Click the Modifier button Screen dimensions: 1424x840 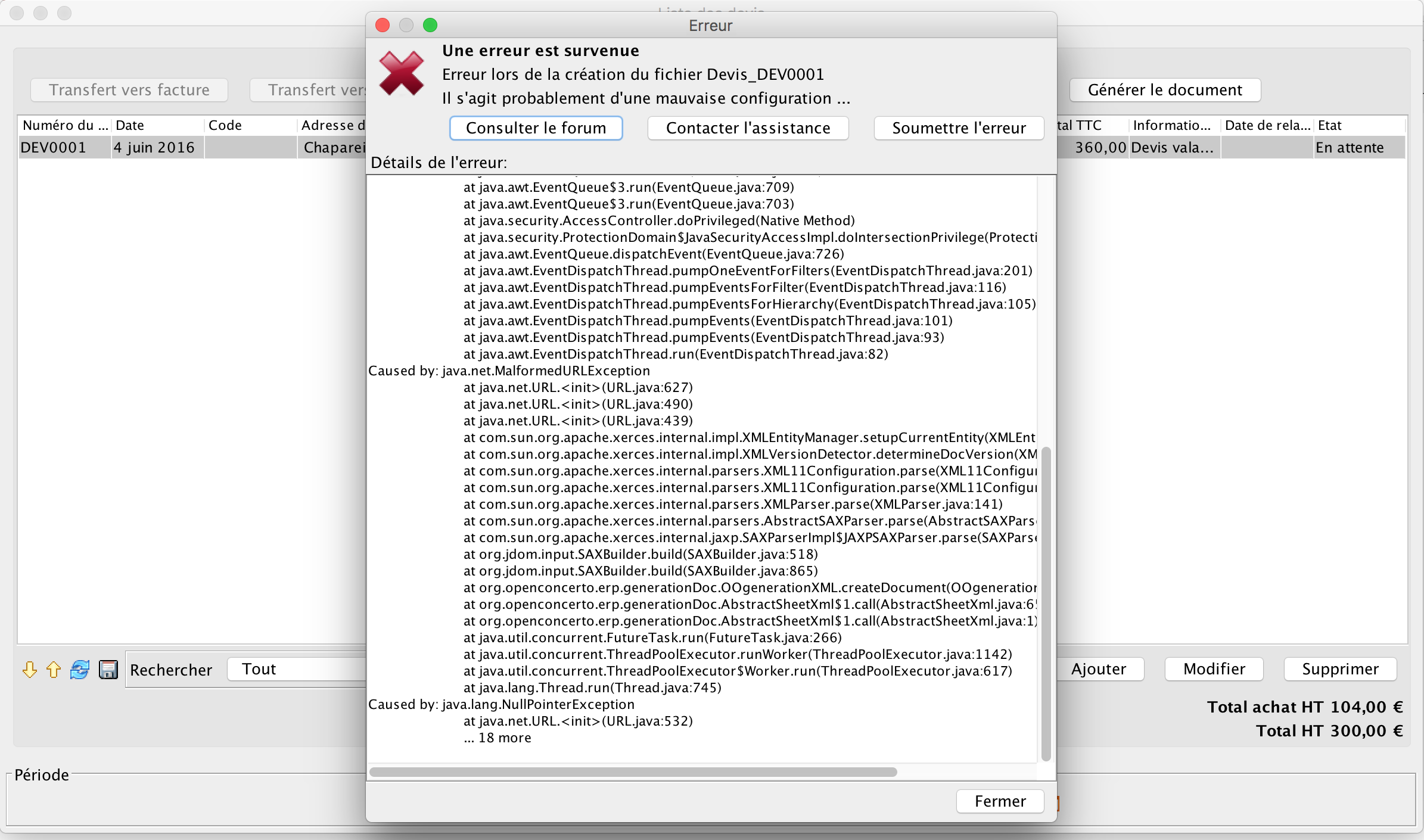pos(1214,669)
